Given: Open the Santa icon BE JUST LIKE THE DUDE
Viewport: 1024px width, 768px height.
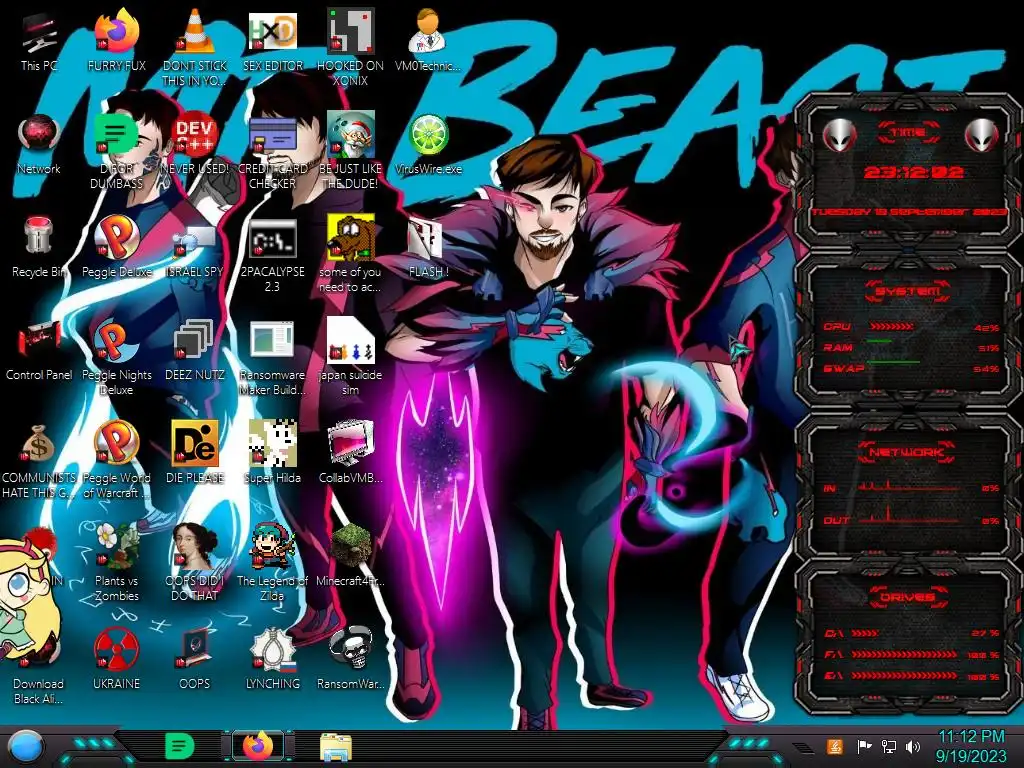Looking at the screenshot, I should click(x=351, y=135).
